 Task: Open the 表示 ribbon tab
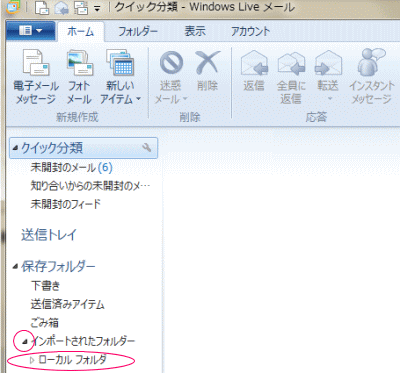coord(195,32)
